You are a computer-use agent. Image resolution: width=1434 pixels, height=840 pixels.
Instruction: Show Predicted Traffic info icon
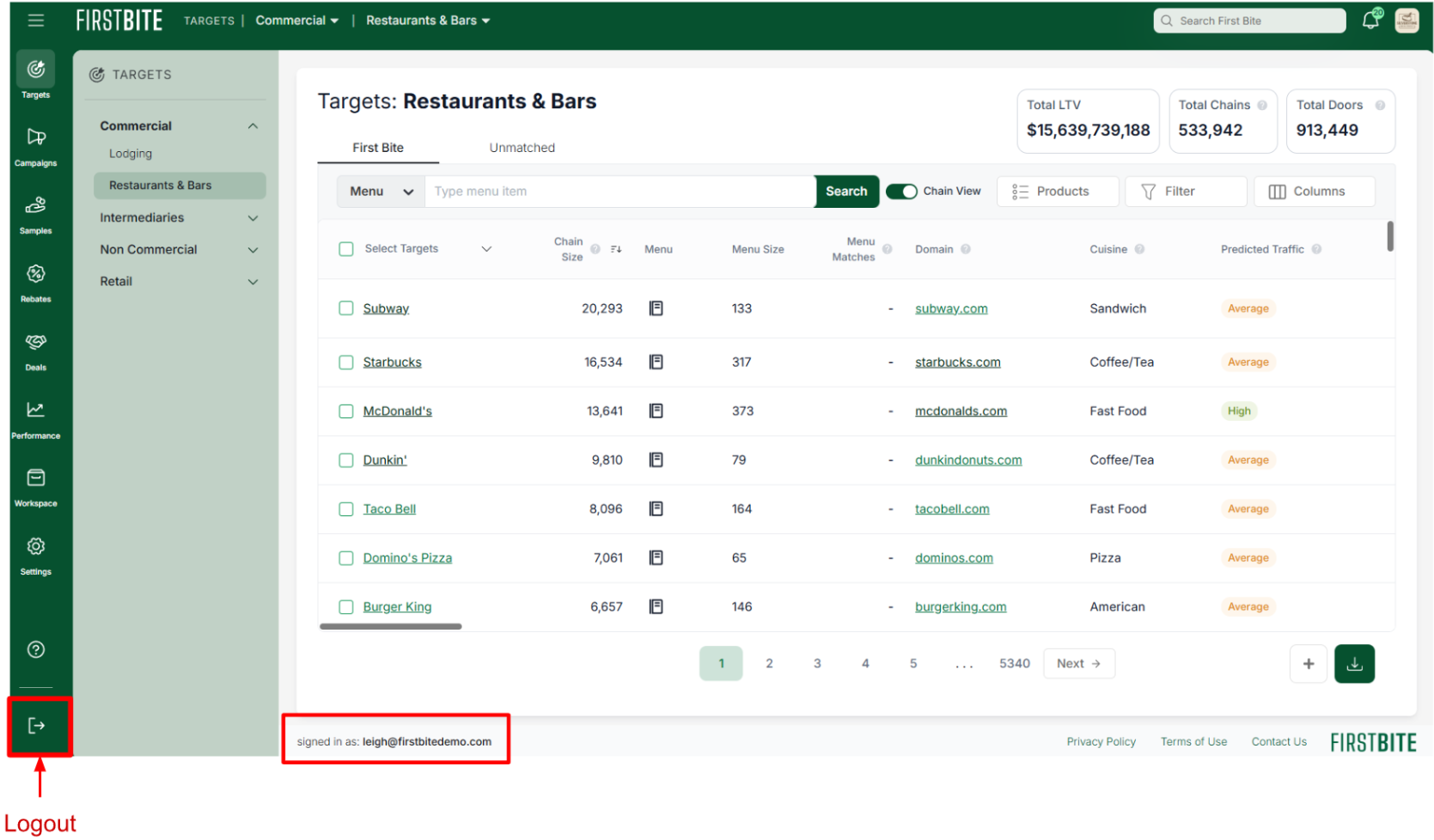1316,249
